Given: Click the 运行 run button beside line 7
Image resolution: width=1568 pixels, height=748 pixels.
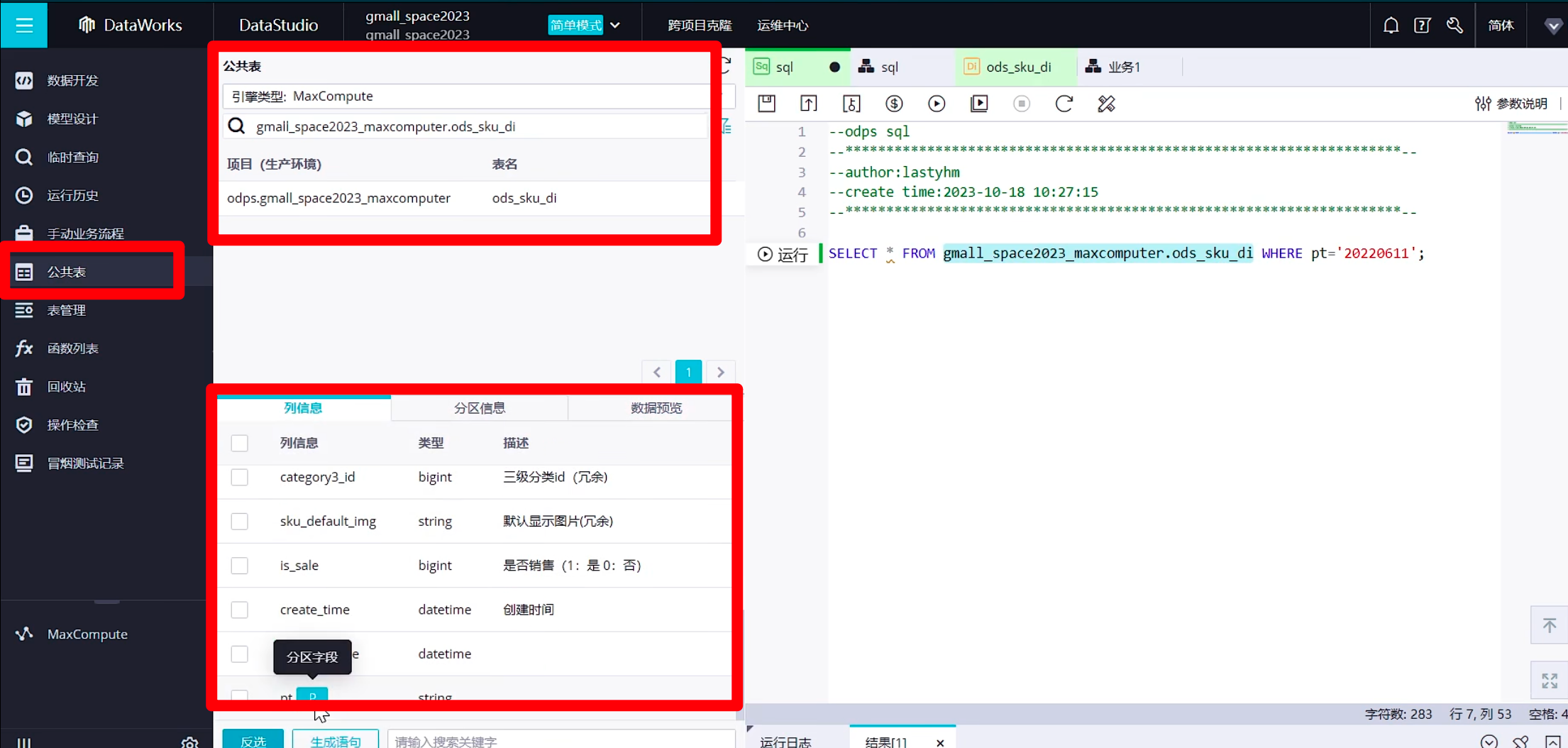Looking at the screenshot, I should [783, 254].
